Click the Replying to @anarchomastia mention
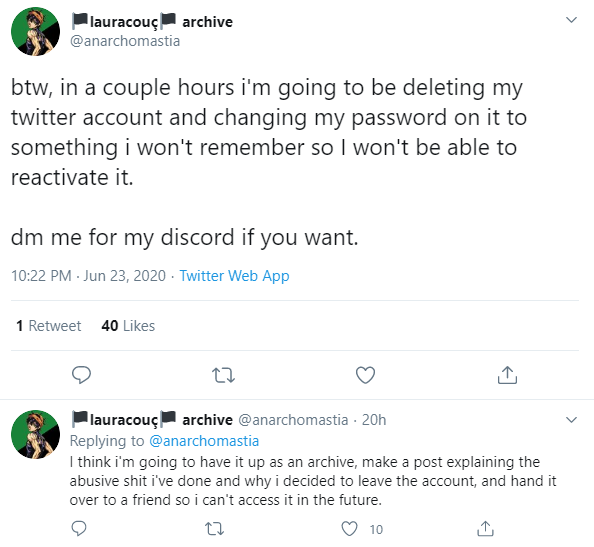Viewport: 594px width, 547px height. [204, 441]
